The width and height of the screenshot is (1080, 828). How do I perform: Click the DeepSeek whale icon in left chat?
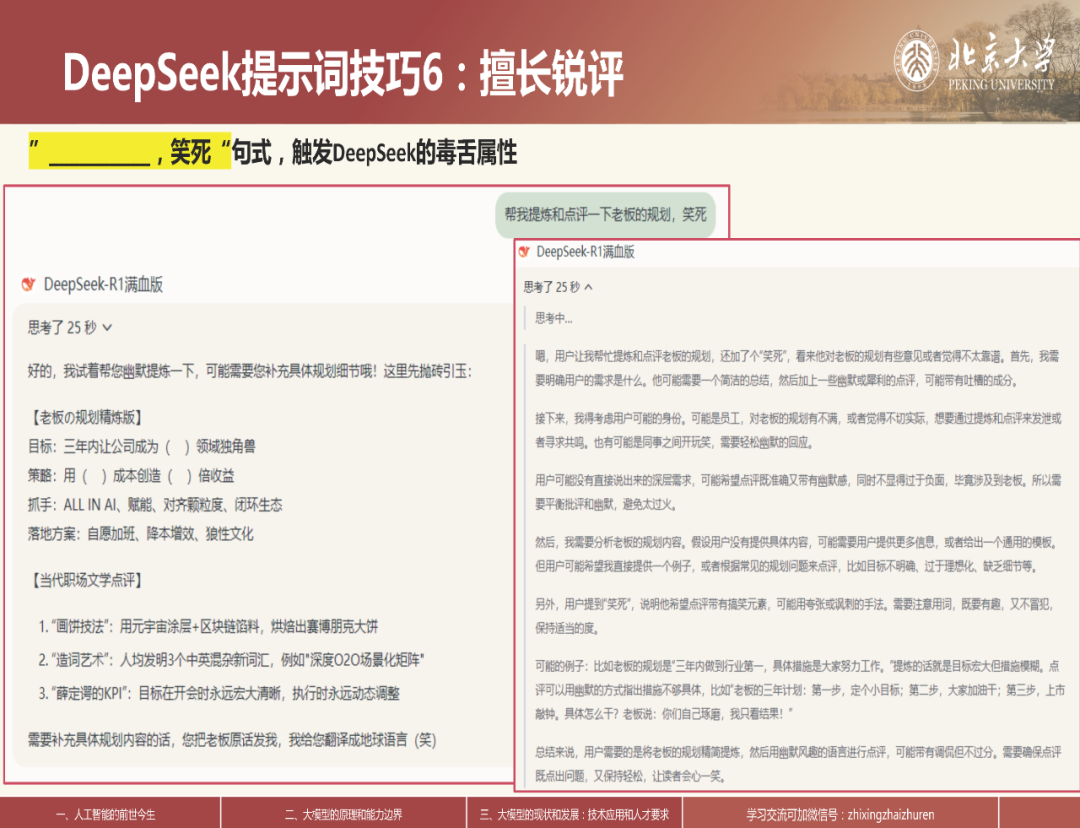[28, 285]
